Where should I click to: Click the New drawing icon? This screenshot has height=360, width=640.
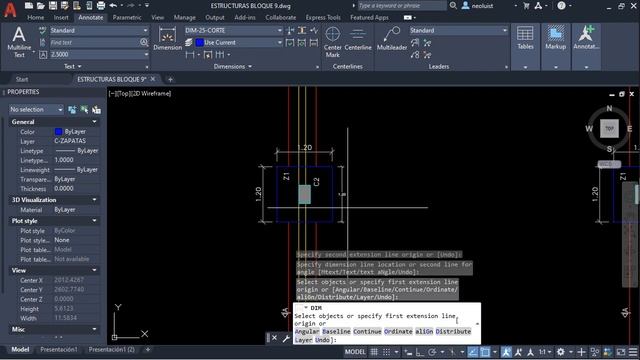click(x=29, y=6)
